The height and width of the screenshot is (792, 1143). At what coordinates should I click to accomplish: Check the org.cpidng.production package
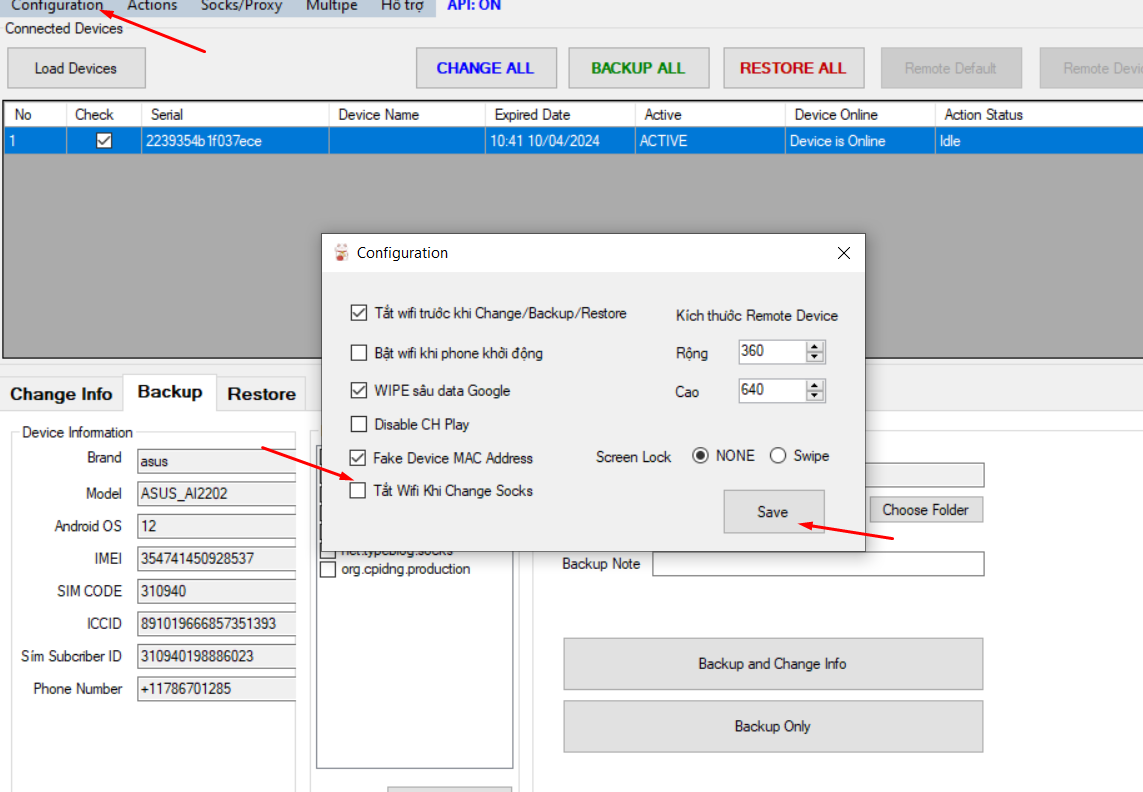327,570
